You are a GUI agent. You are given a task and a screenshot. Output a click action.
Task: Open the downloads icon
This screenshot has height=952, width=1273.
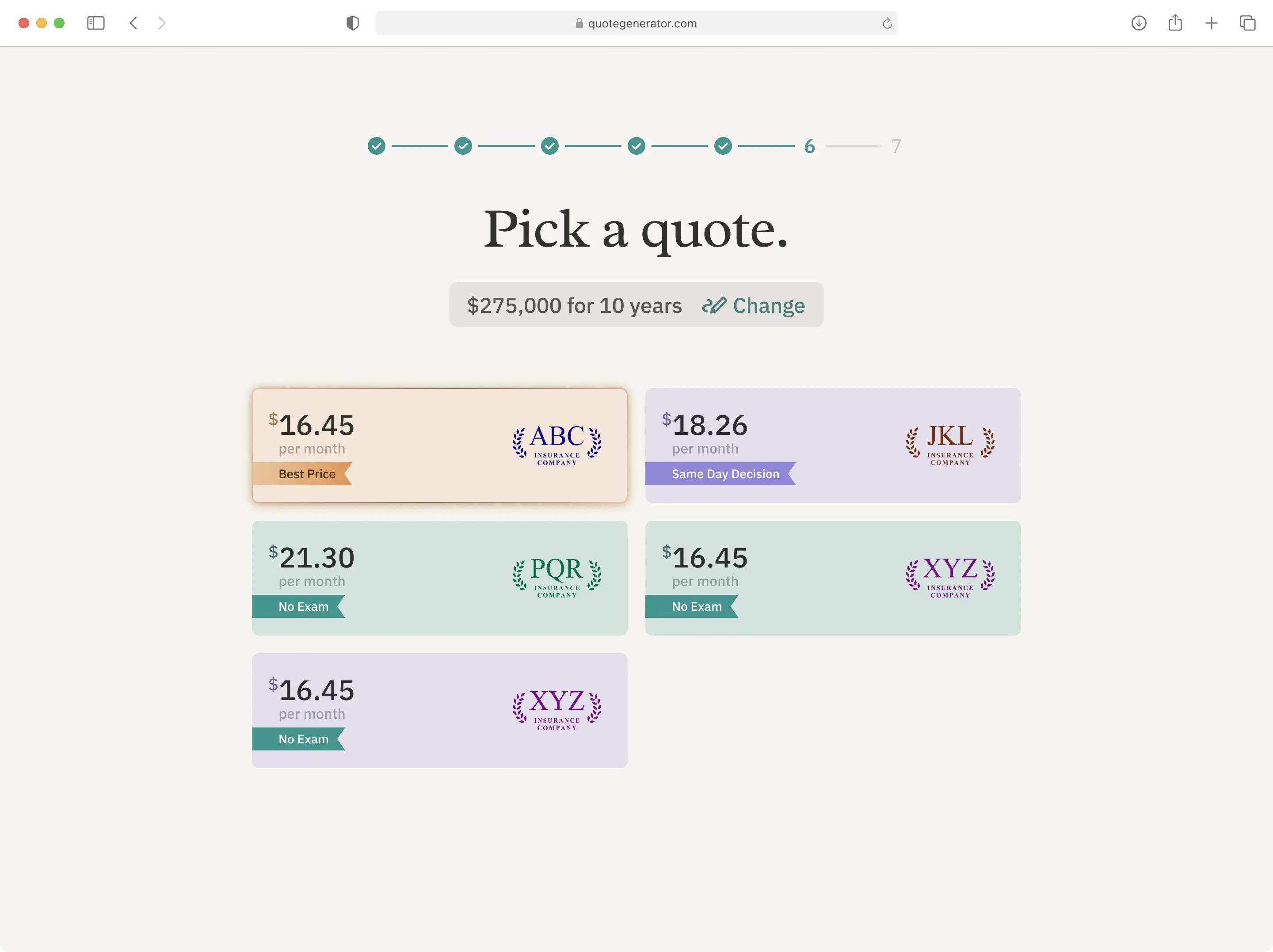click(x=1138, y=23)
